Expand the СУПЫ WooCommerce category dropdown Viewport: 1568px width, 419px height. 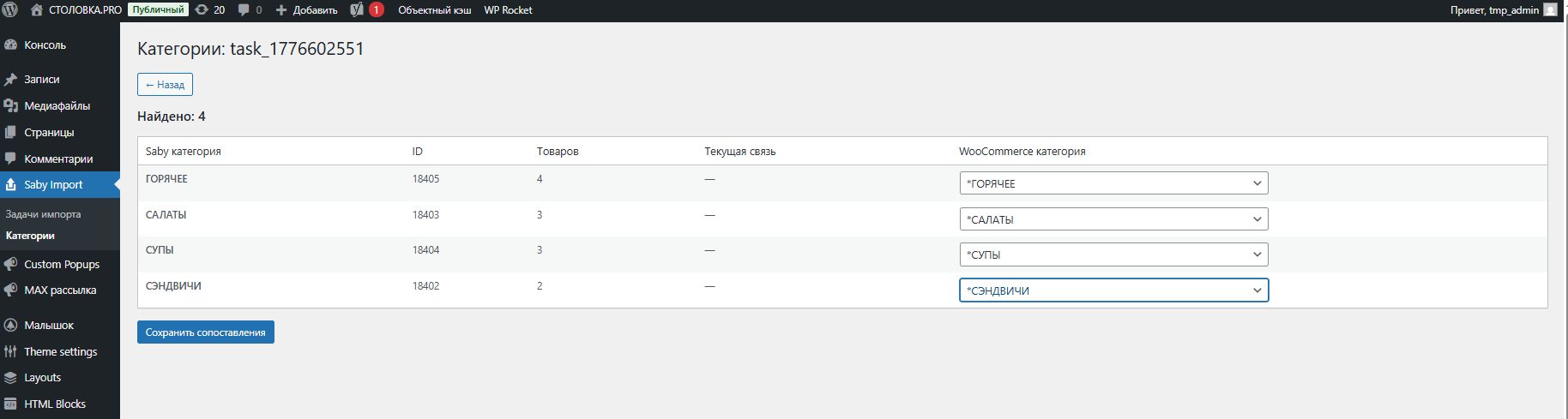1113,254
